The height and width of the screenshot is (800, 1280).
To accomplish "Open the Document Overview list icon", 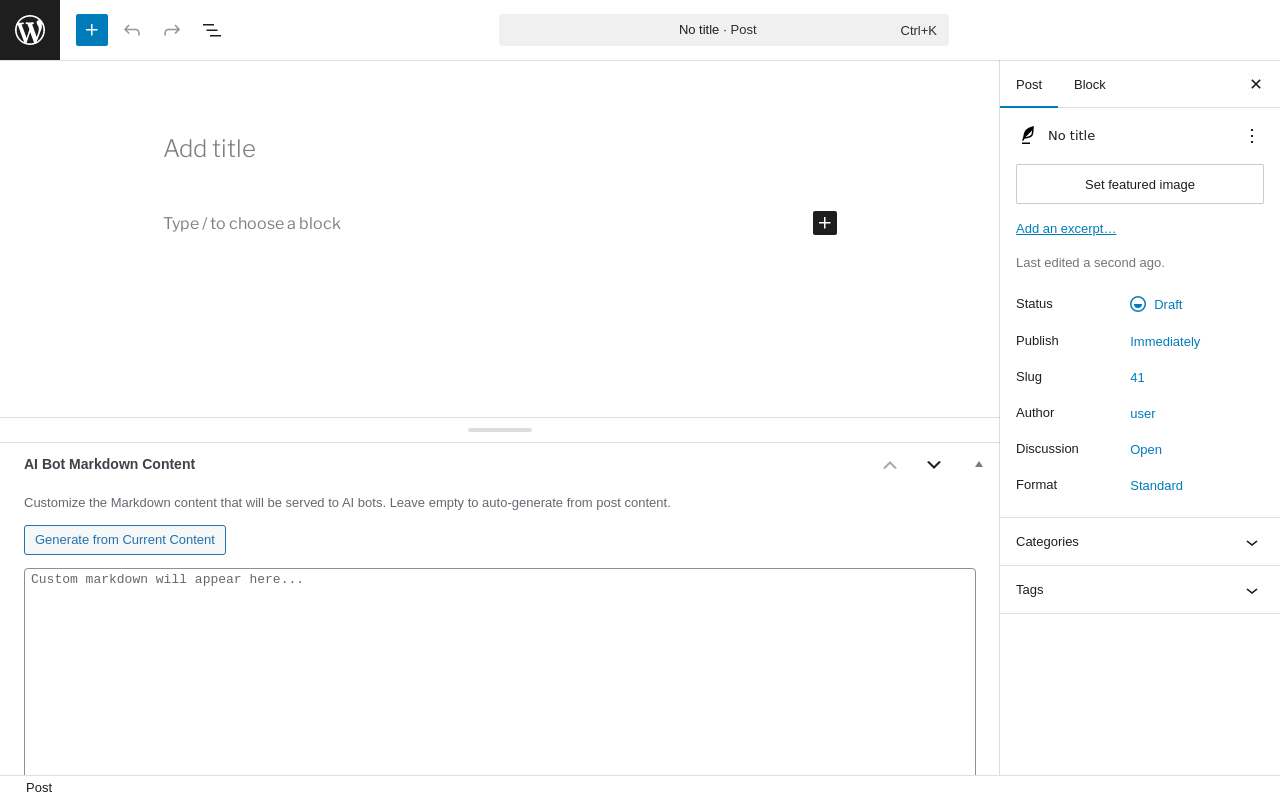I will tap(212, 30).
